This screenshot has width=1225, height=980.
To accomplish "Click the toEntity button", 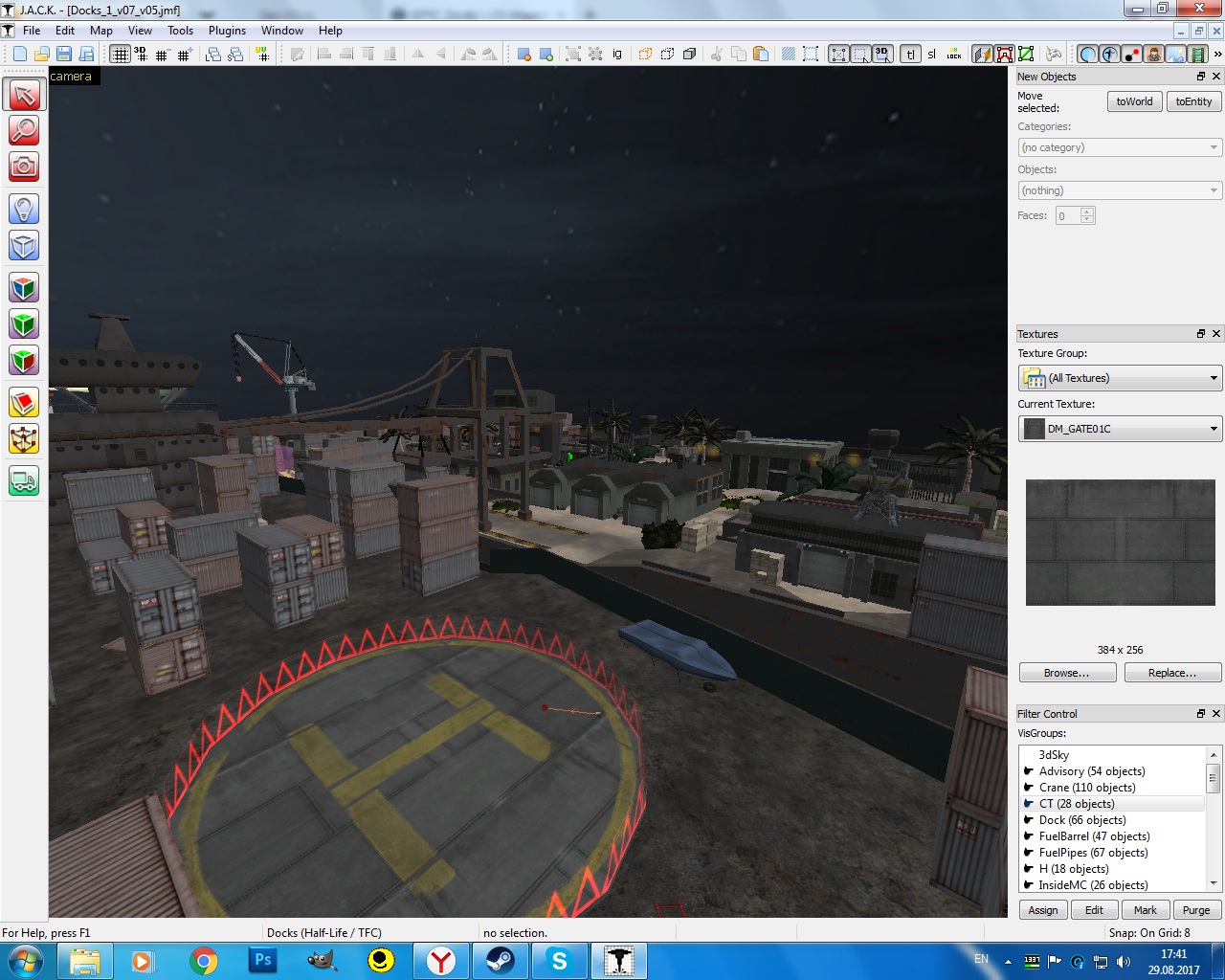I will (1193, 101).
